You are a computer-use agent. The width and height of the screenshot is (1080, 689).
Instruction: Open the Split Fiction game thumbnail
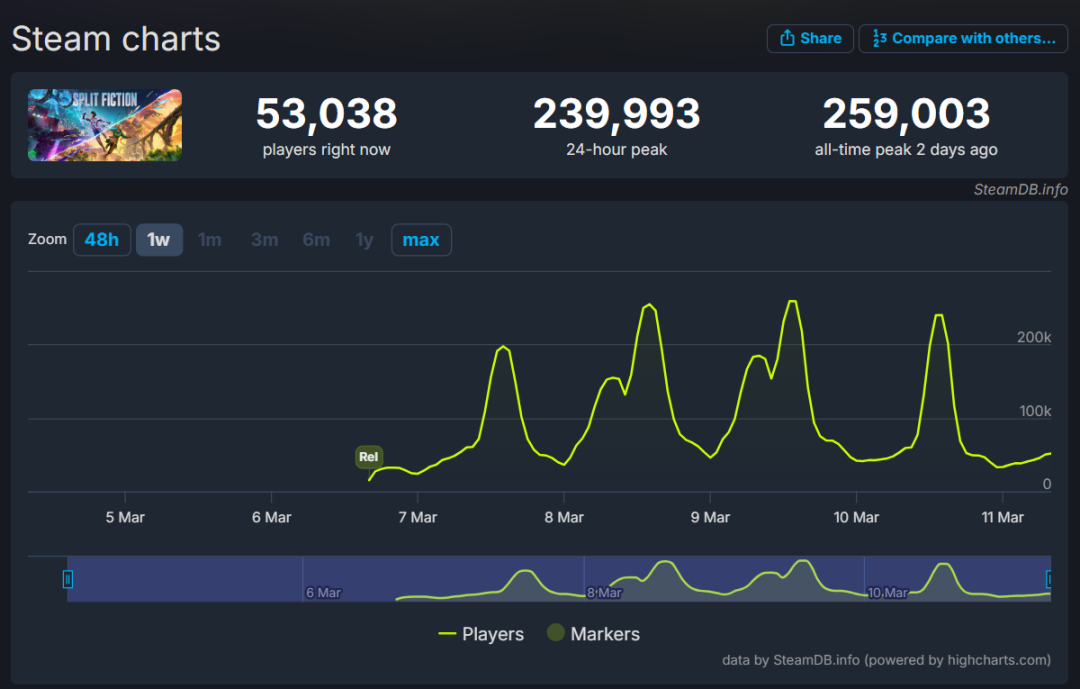[x=105, y=125]
